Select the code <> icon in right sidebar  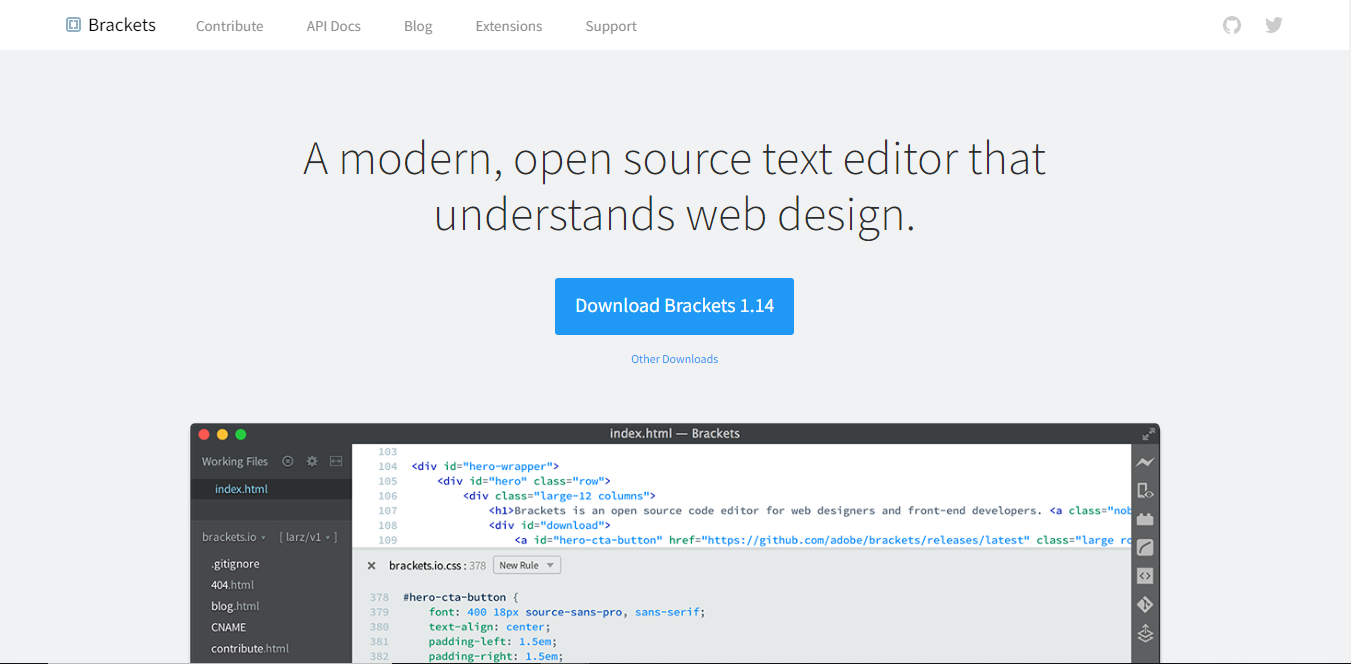coord(1145,575)
